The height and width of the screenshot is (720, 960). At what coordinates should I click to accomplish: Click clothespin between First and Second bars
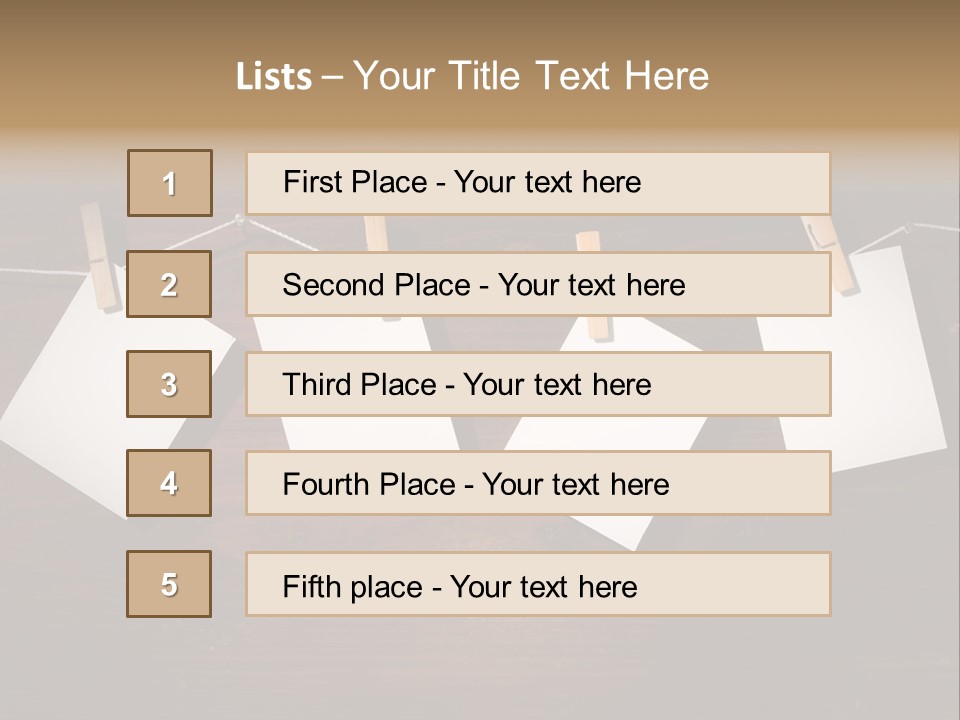[x=376, y=232]
